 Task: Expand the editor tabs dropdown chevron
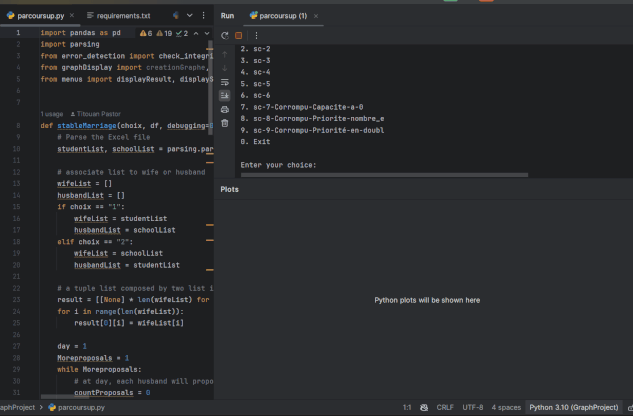191,16
